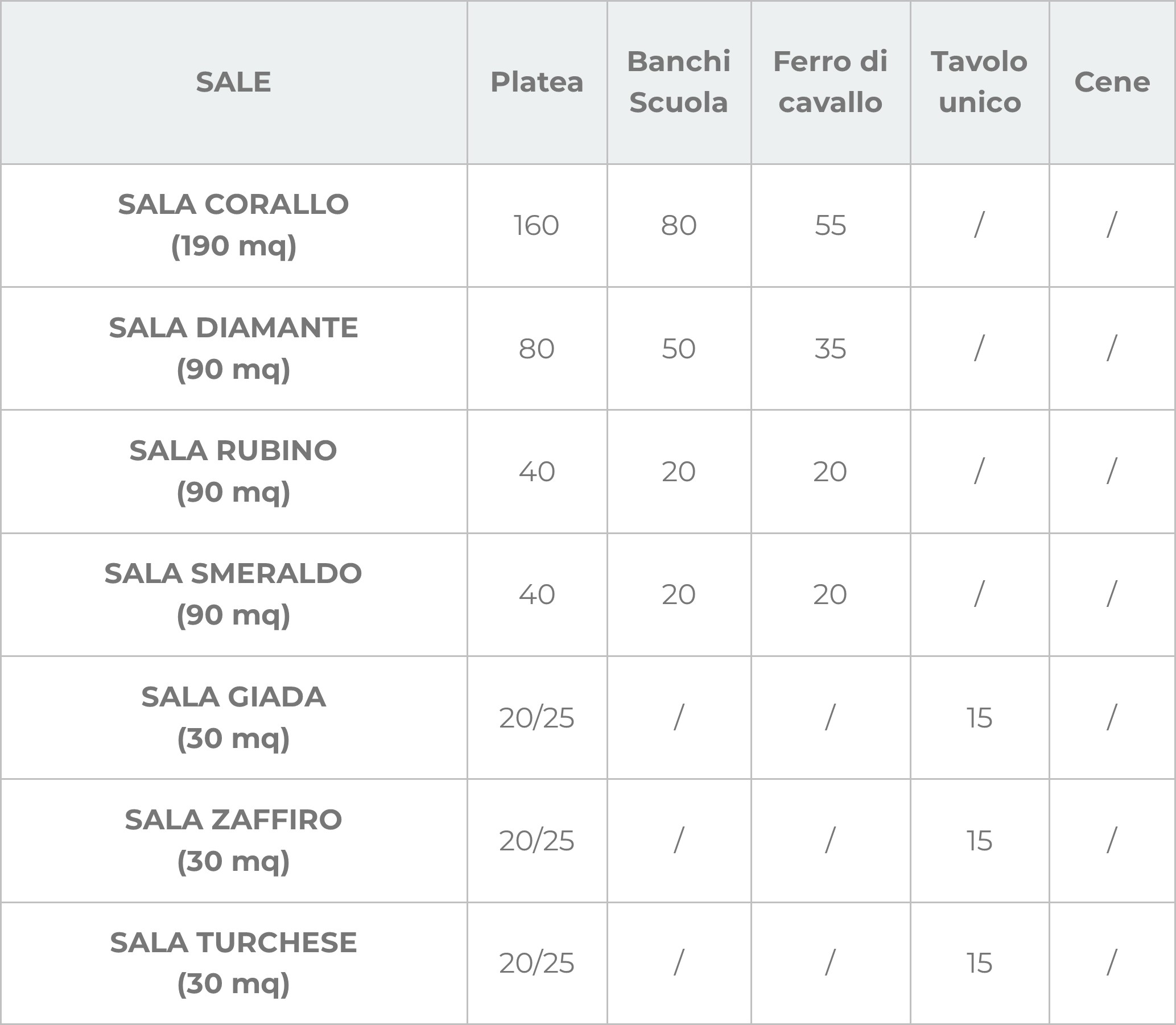Click the SALA TURCHESE row label

point(233,963)
